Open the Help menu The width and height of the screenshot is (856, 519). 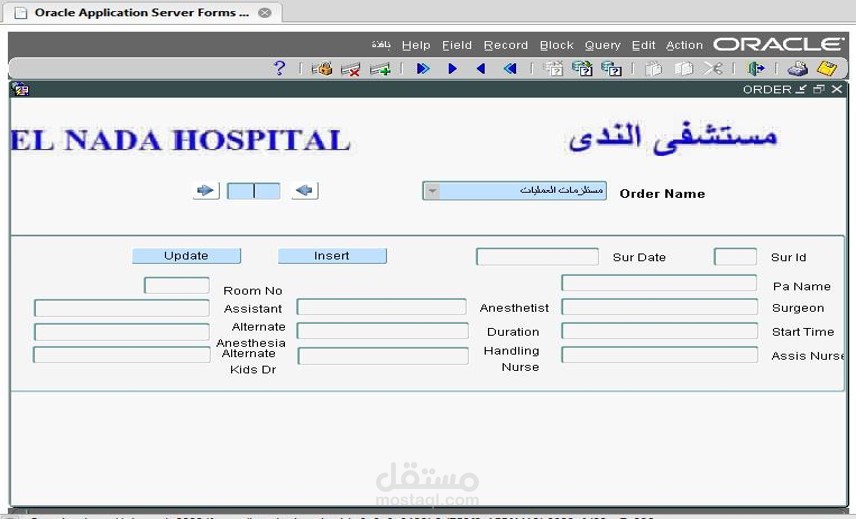click(416, 45)
